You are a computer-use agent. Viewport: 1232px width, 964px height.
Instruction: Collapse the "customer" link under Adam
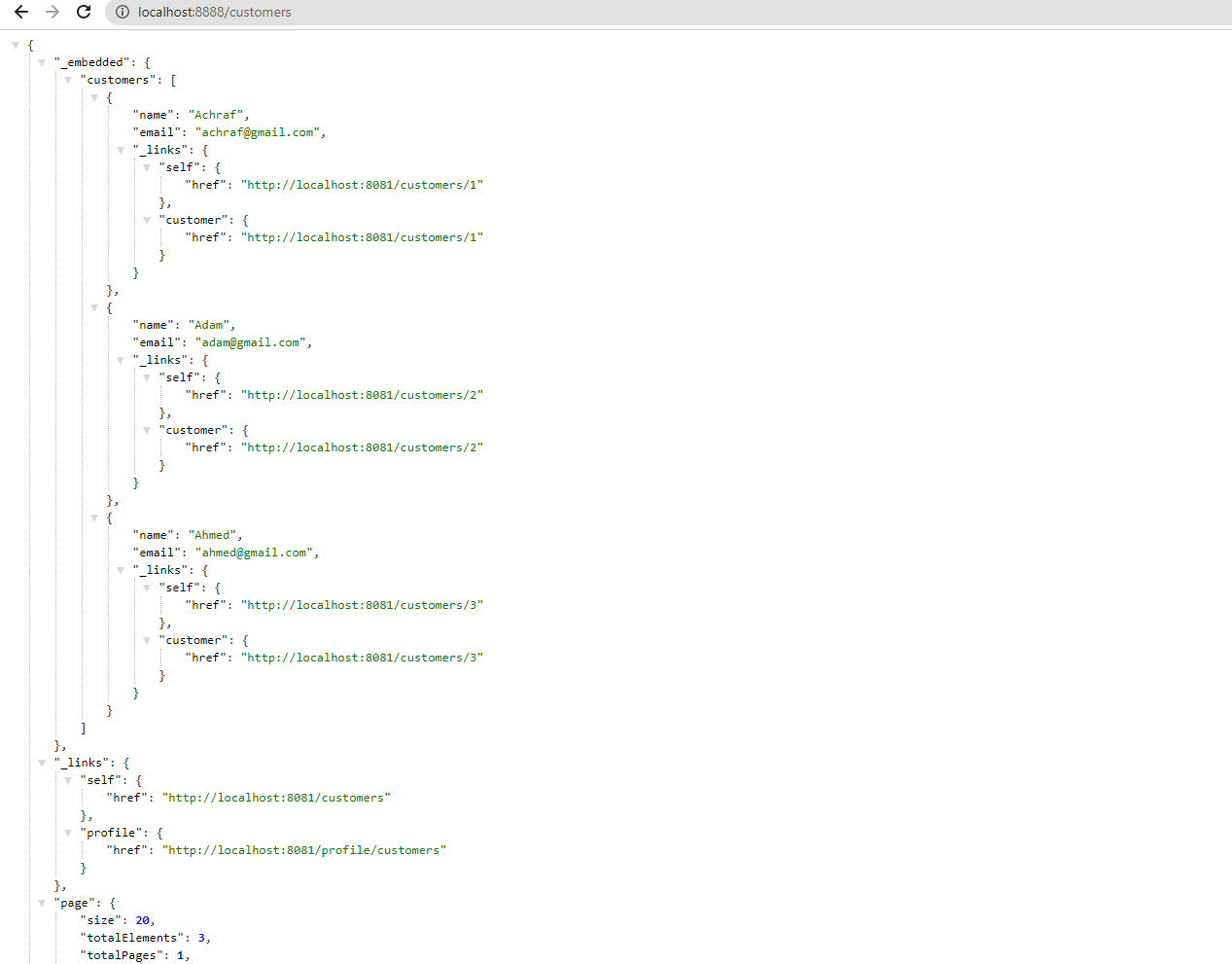[147, 430]
